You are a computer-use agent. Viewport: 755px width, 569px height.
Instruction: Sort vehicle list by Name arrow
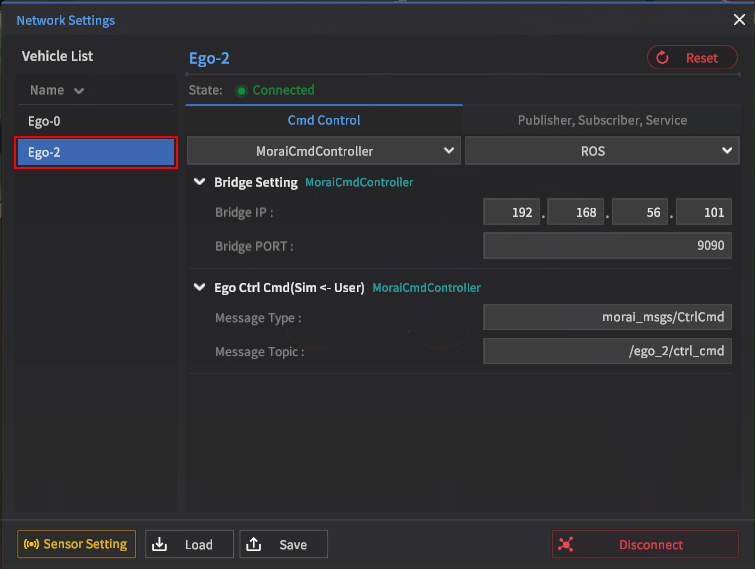(x=79, y=91)
